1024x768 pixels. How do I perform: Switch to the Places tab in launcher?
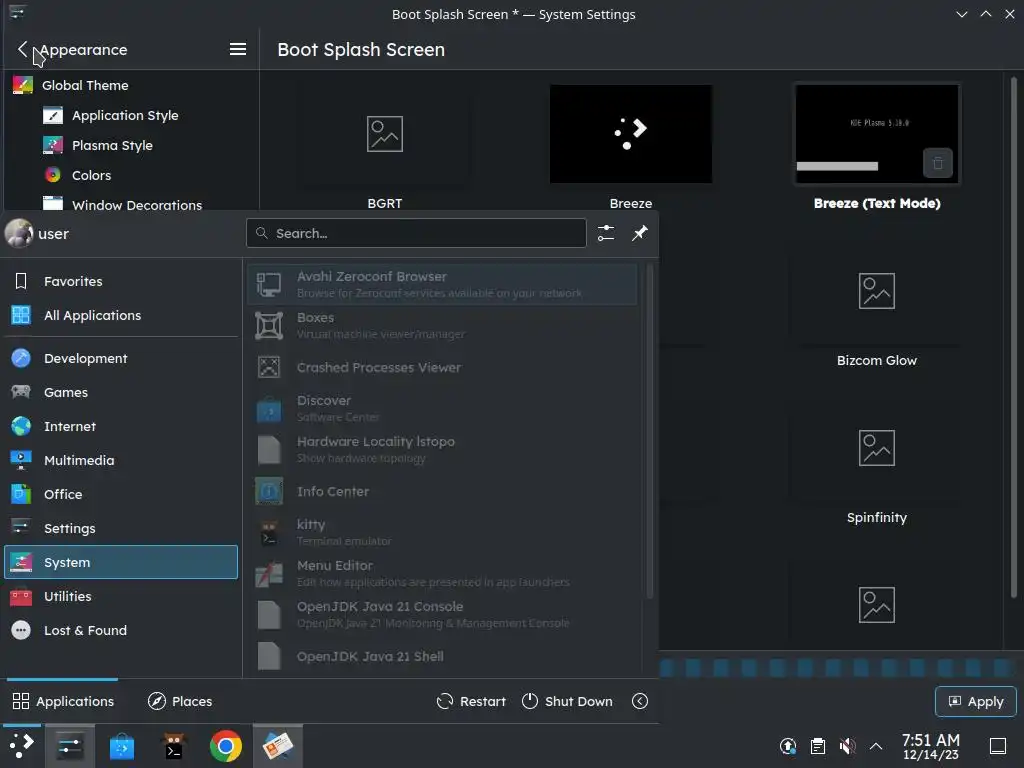point(180,701)
